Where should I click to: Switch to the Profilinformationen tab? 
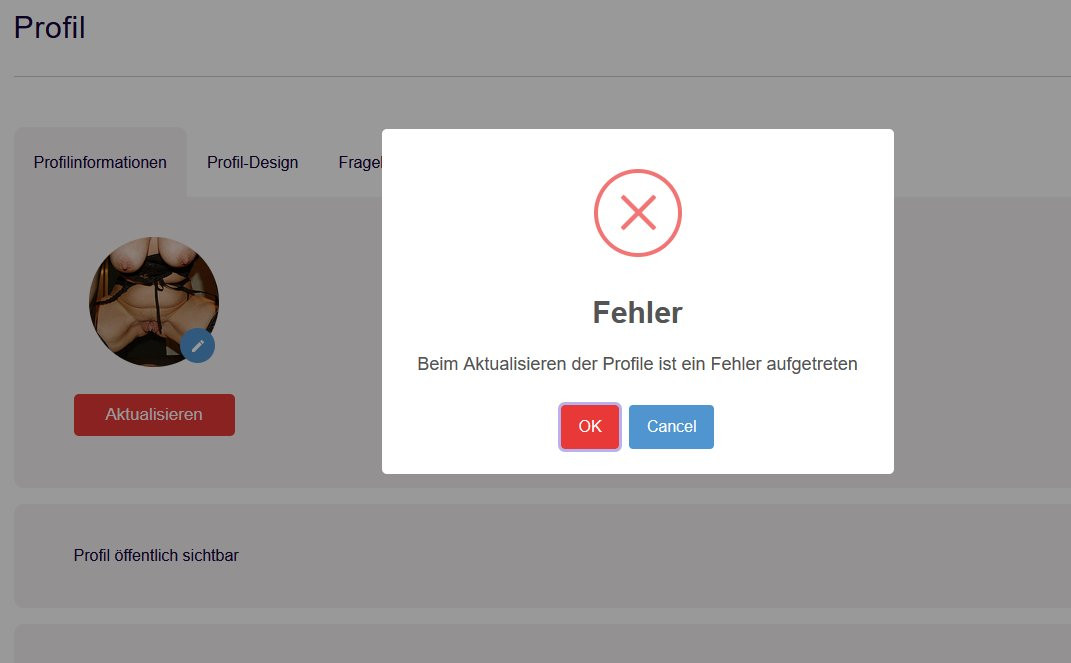(x=100, y=162)
